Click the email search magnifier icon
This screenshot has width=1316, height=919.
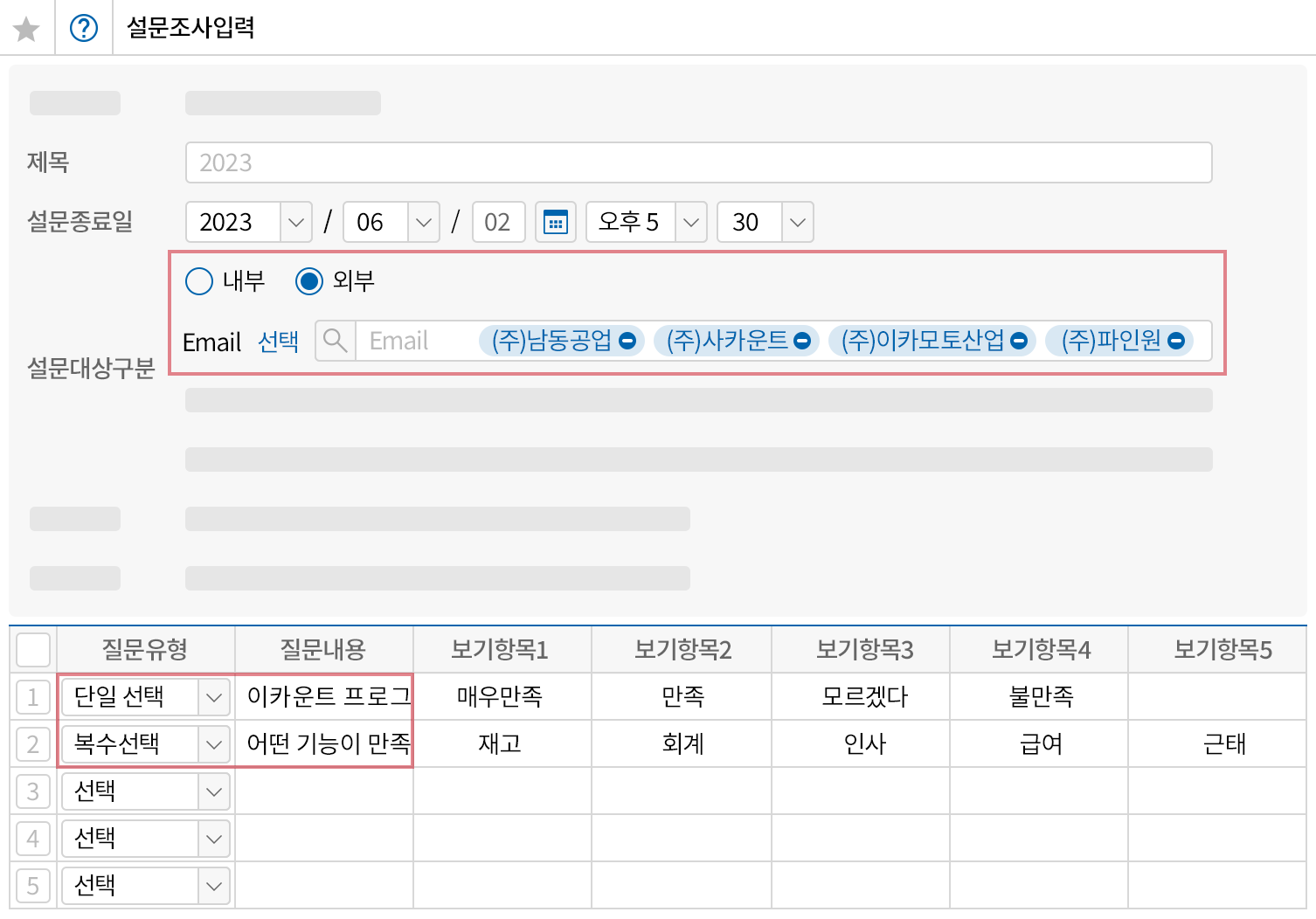click(x=335, y=341)
